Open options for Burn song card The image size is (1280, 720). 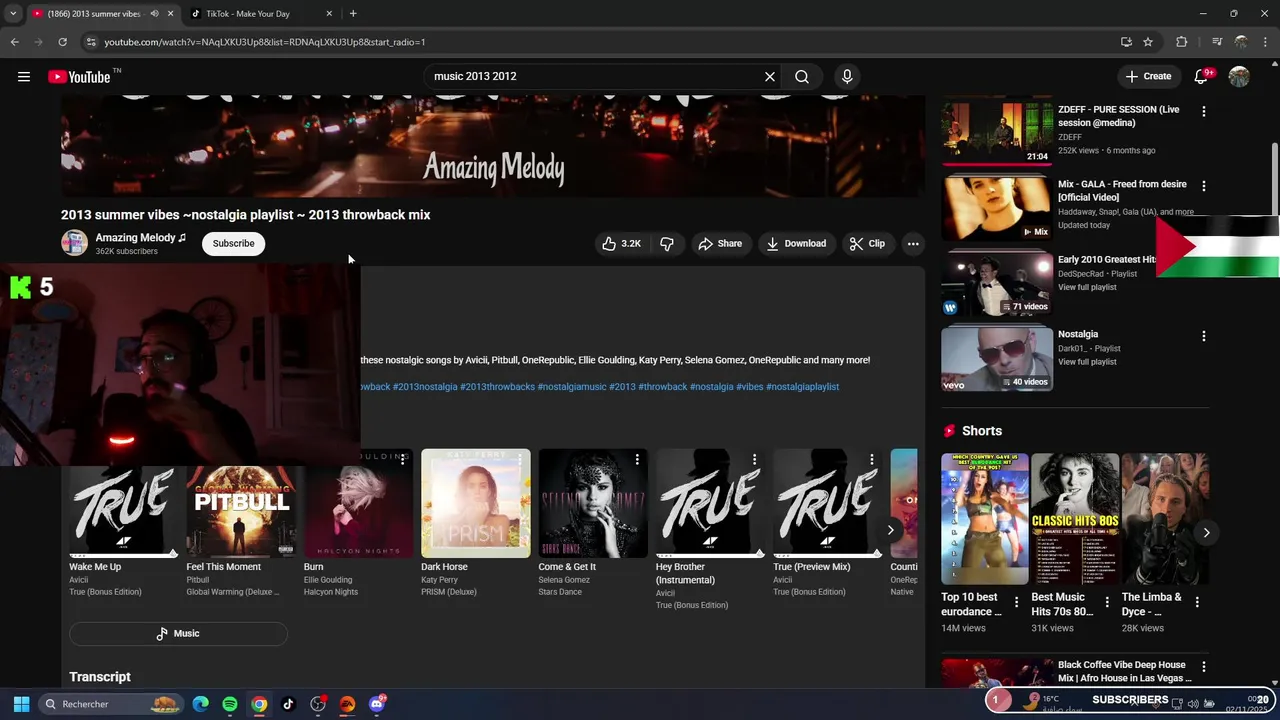(x=402, y=459)
